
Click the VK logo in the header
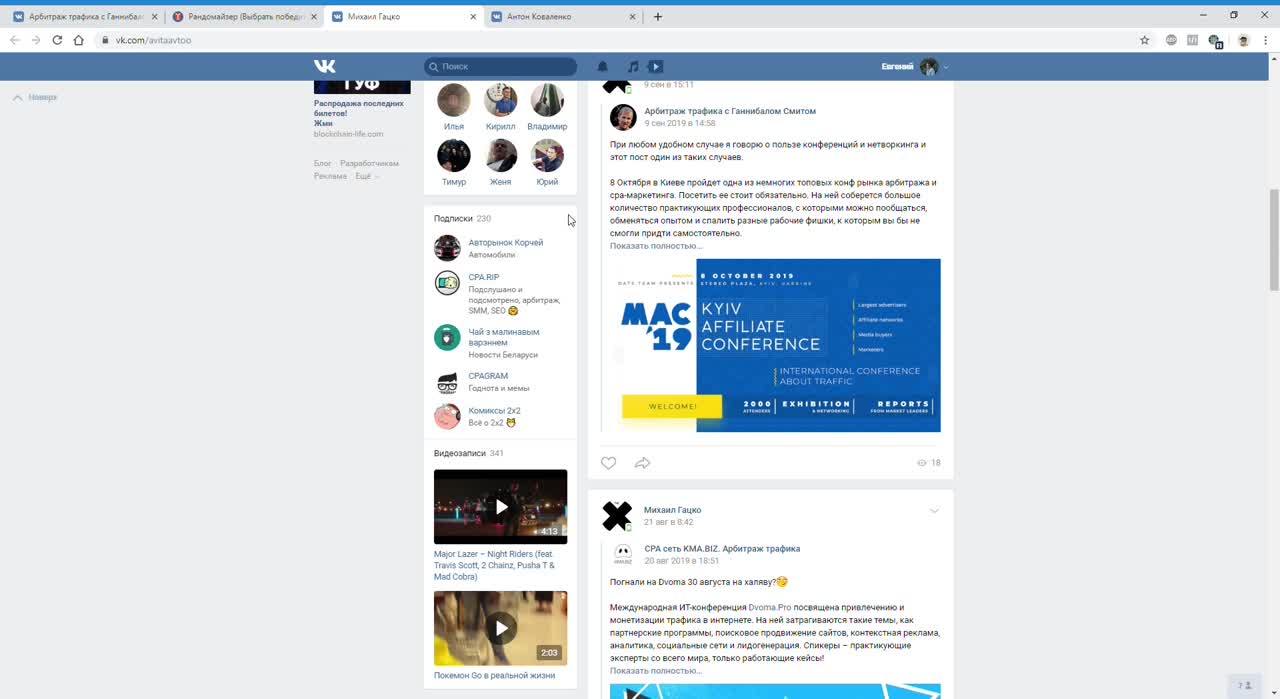325,66
